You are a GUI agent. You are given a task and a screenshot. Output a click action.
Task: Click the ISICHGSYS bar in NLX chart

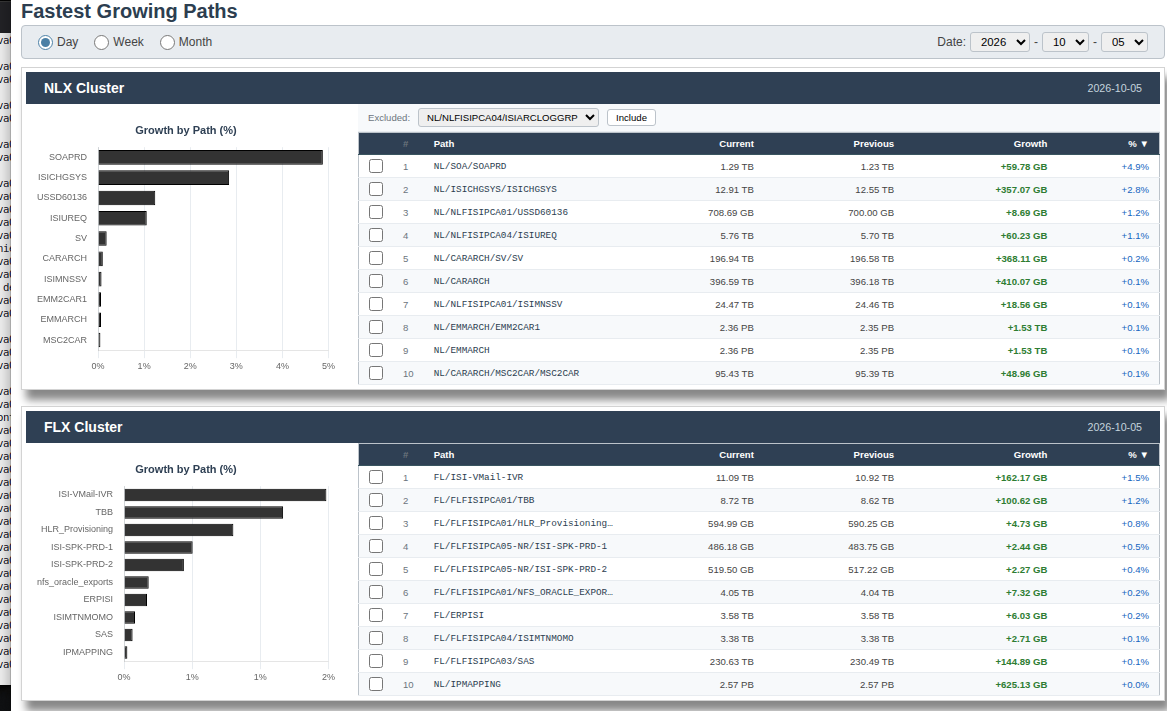(164, 177)
